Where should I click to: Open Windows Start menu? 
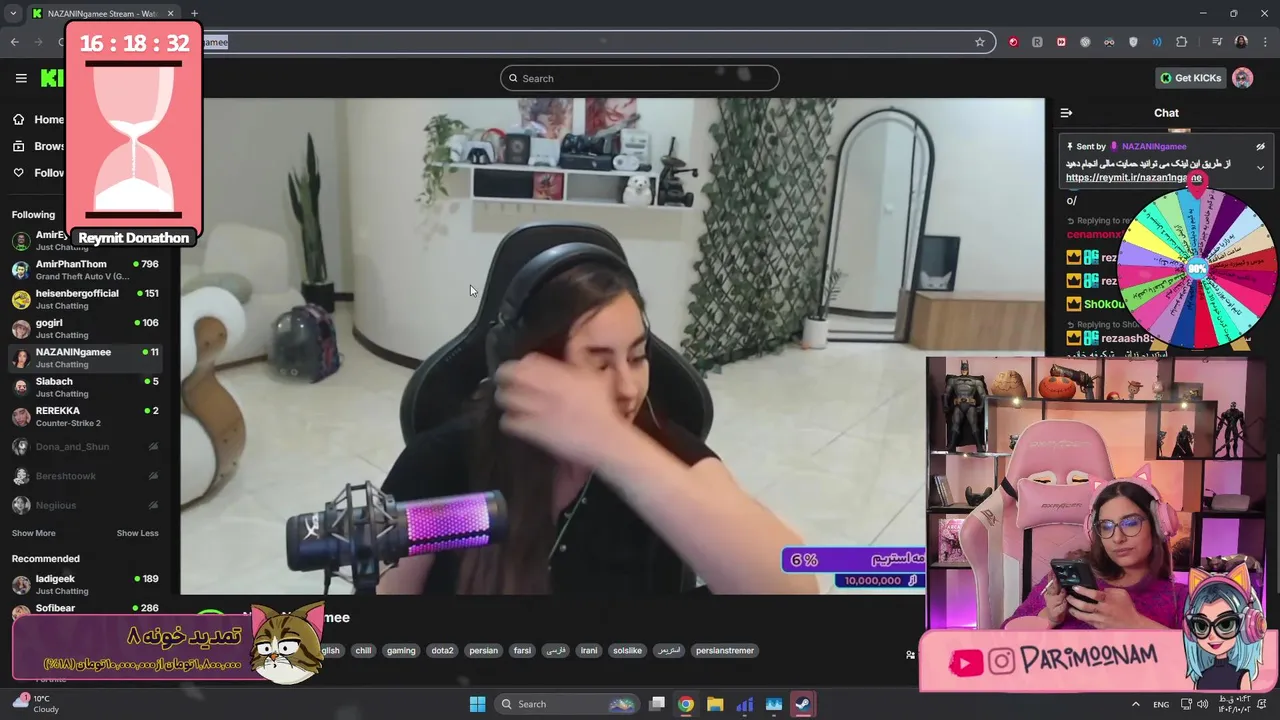tap(477, 704)
